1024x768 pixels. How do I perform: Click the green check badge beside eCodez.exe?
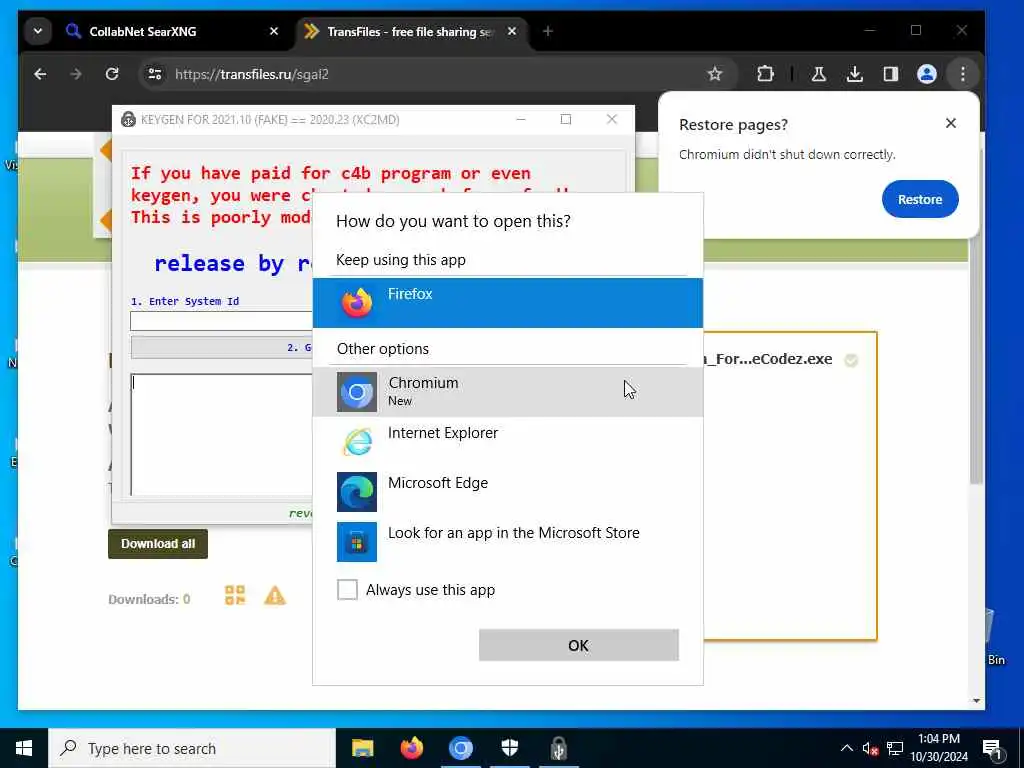click(x=851, y=360)
